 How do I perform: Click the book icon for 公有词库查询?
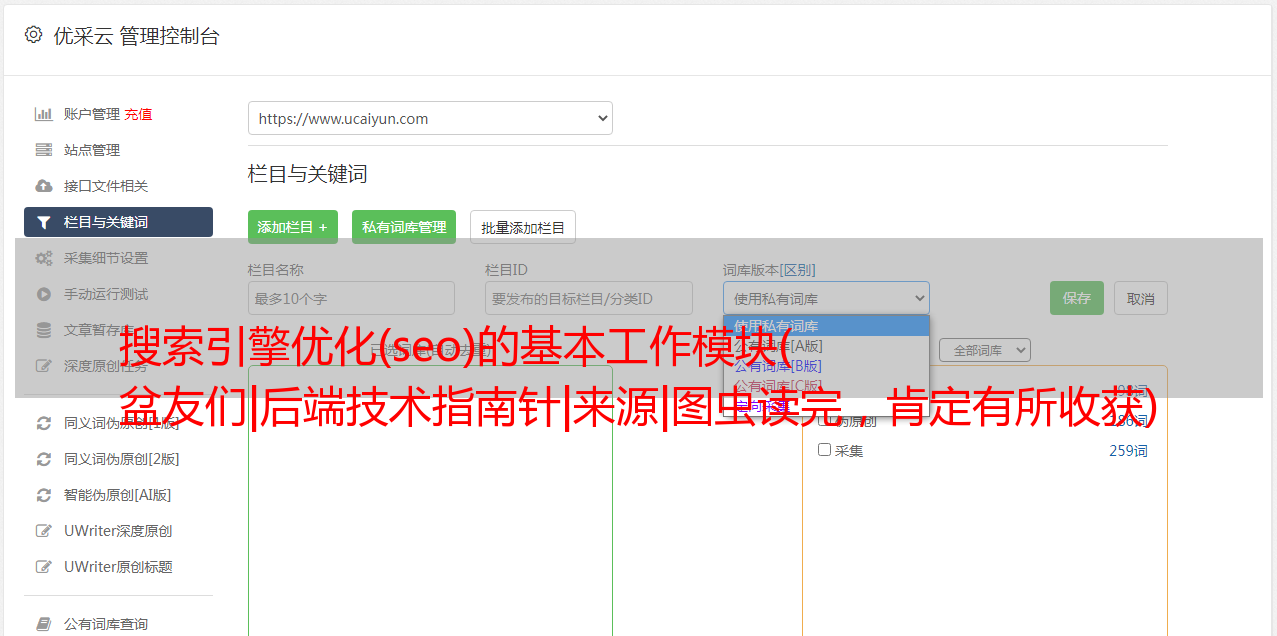point(43,624)
